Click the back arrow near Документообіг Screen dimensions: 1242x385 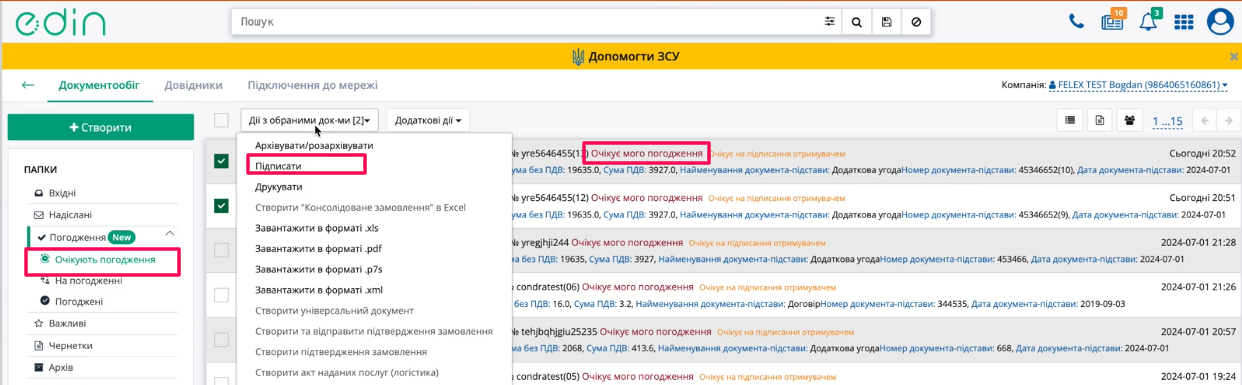pyautogui.click(x=28, y=85)
